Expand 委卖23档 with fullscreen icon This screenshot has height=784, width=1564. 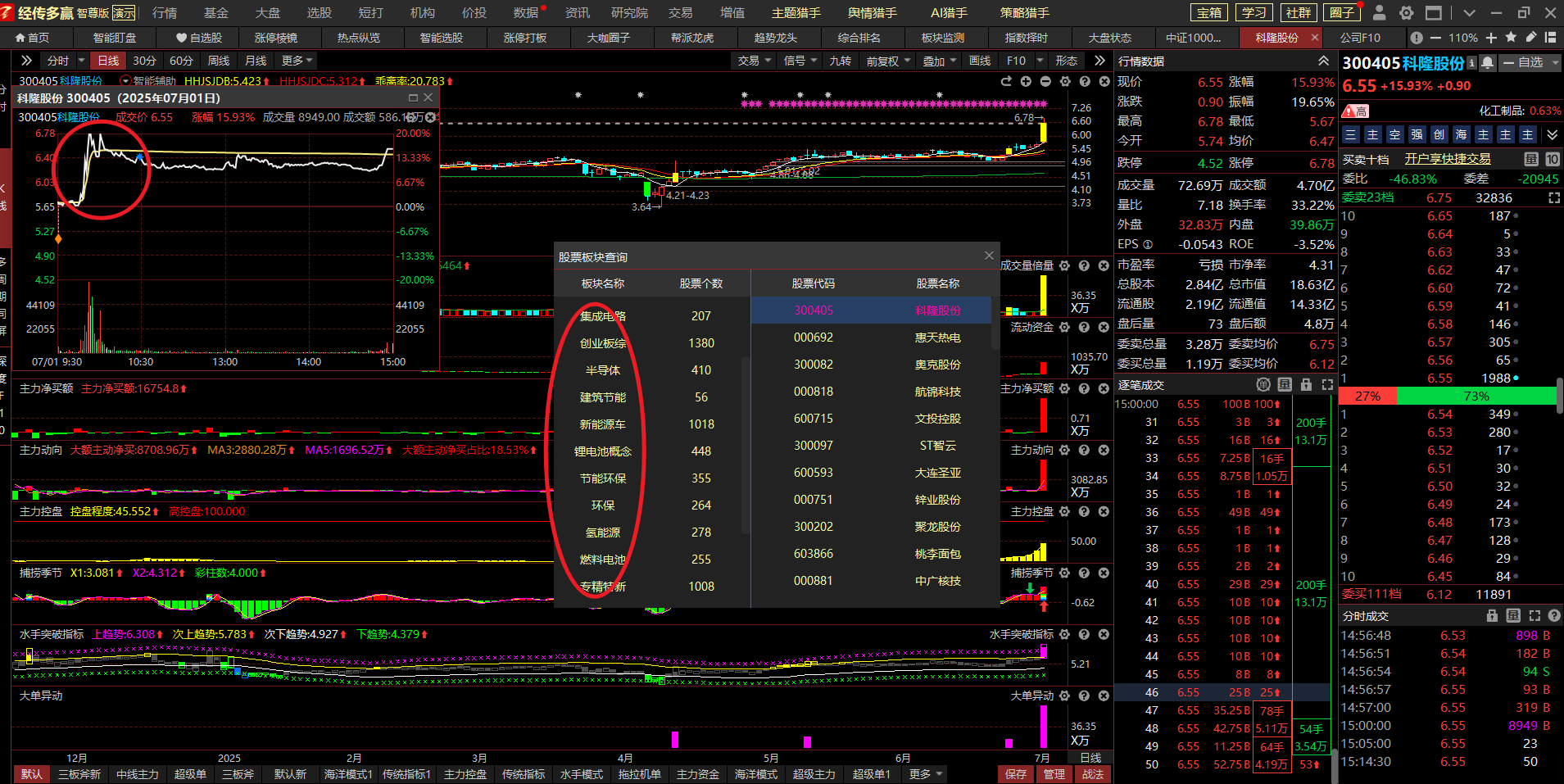1553,198
